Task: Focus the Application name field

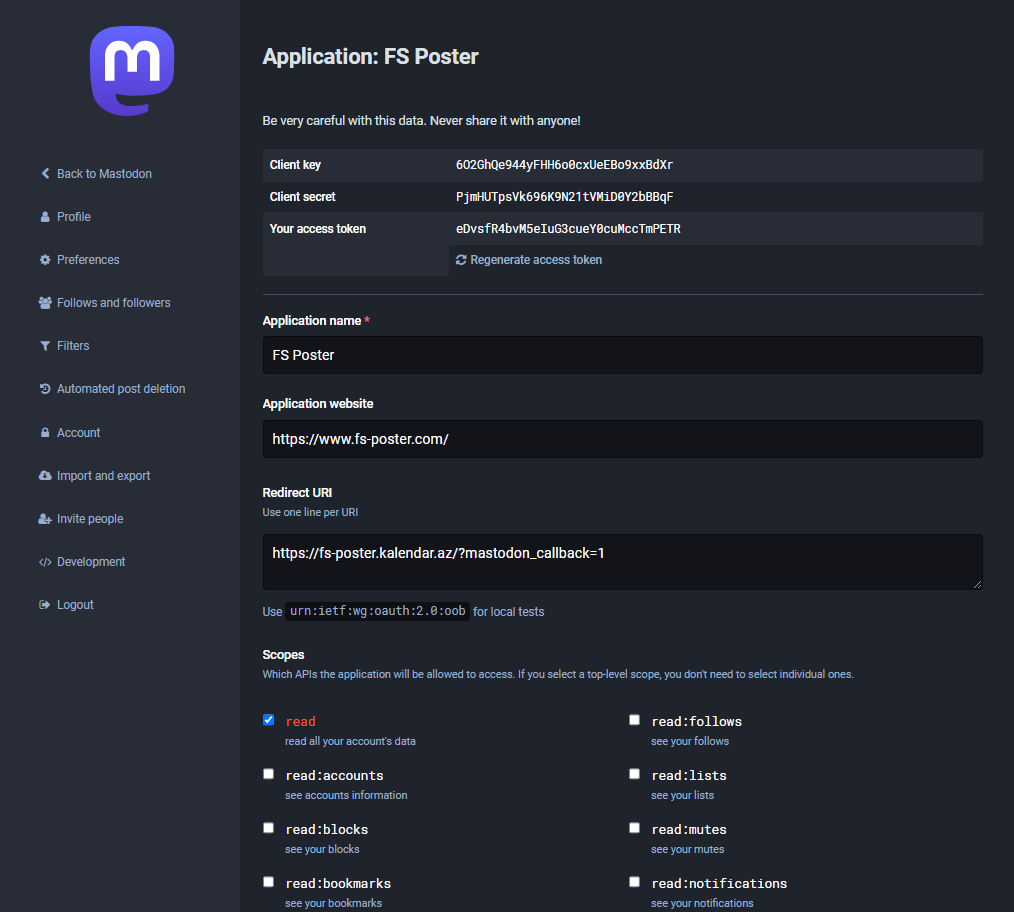Action: [x=623, y=355]
